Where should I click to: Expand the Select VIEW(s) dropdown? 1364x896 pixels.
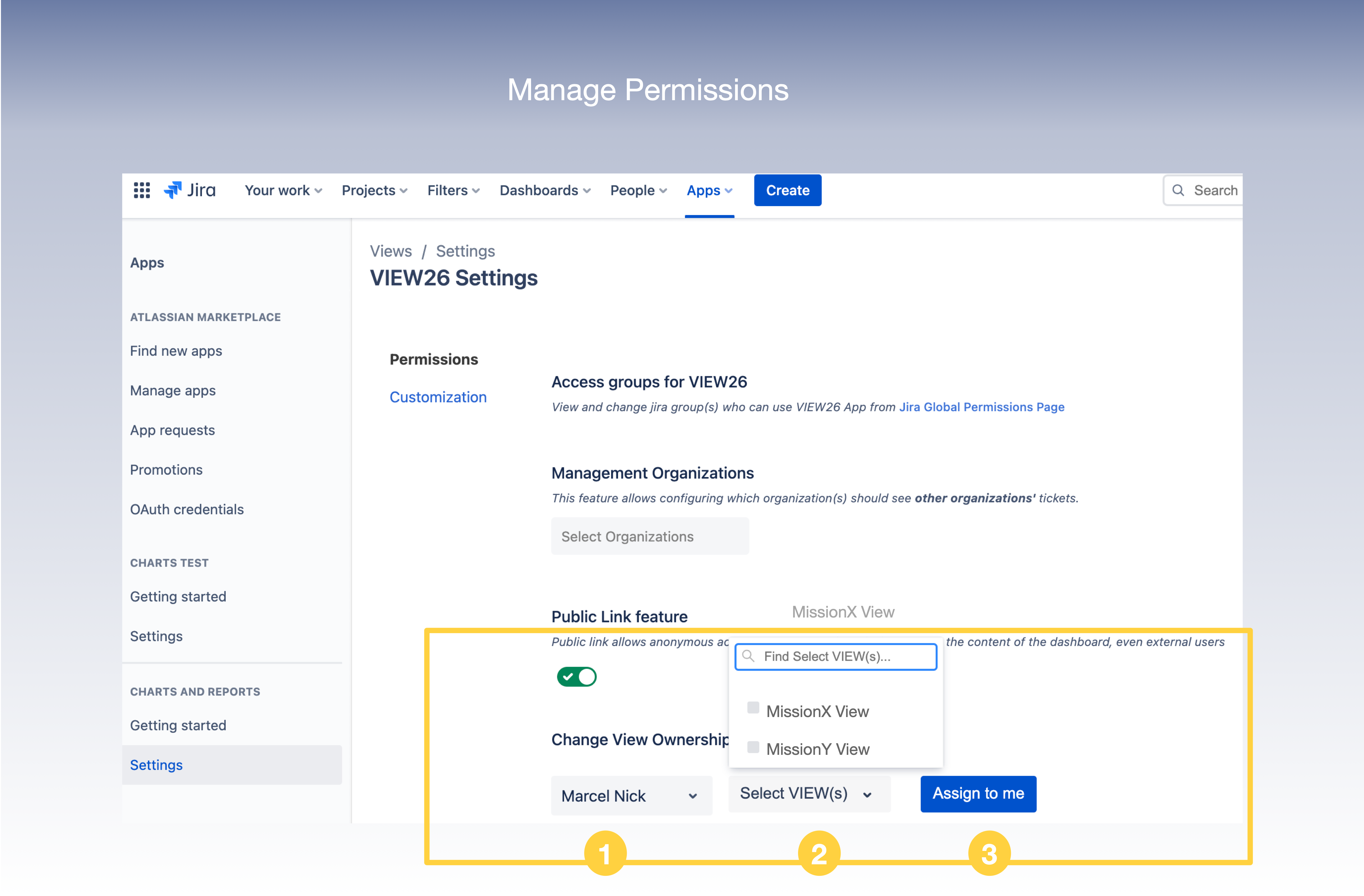click(809, 793)
